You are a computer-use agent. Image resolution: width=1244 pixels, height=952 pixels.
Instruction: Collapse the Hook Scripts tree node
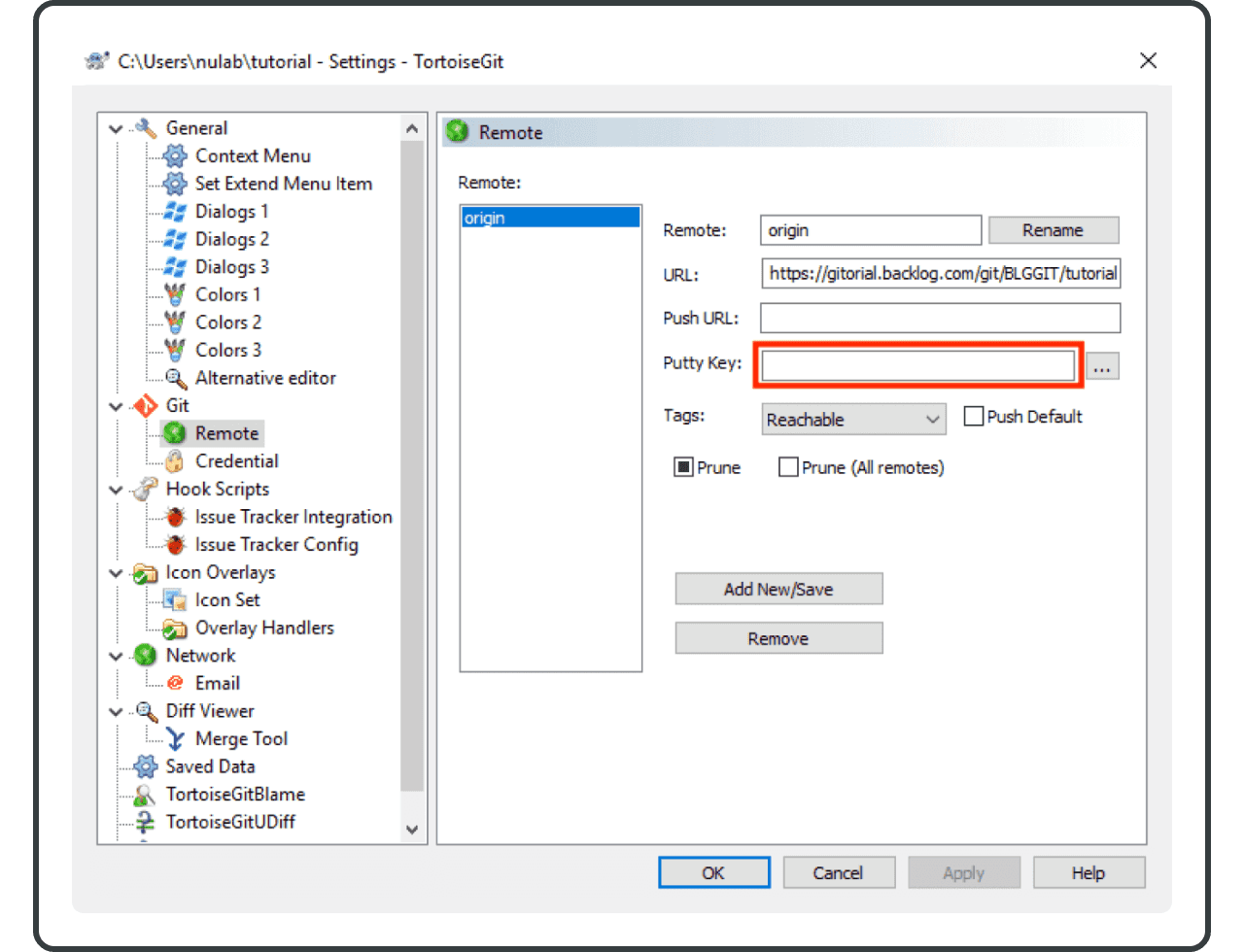pos(117,490)
